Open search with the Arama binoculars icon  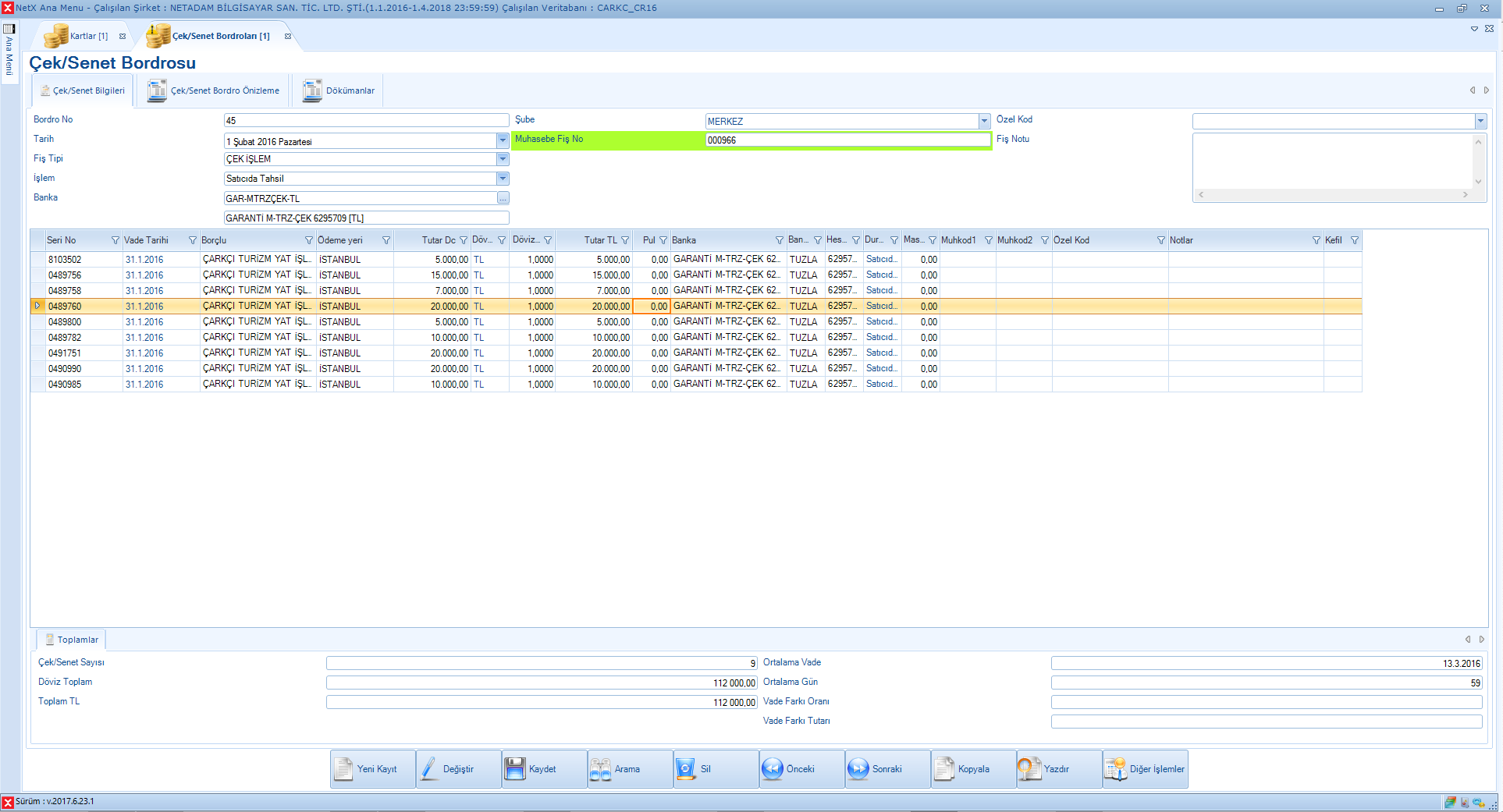600,769
